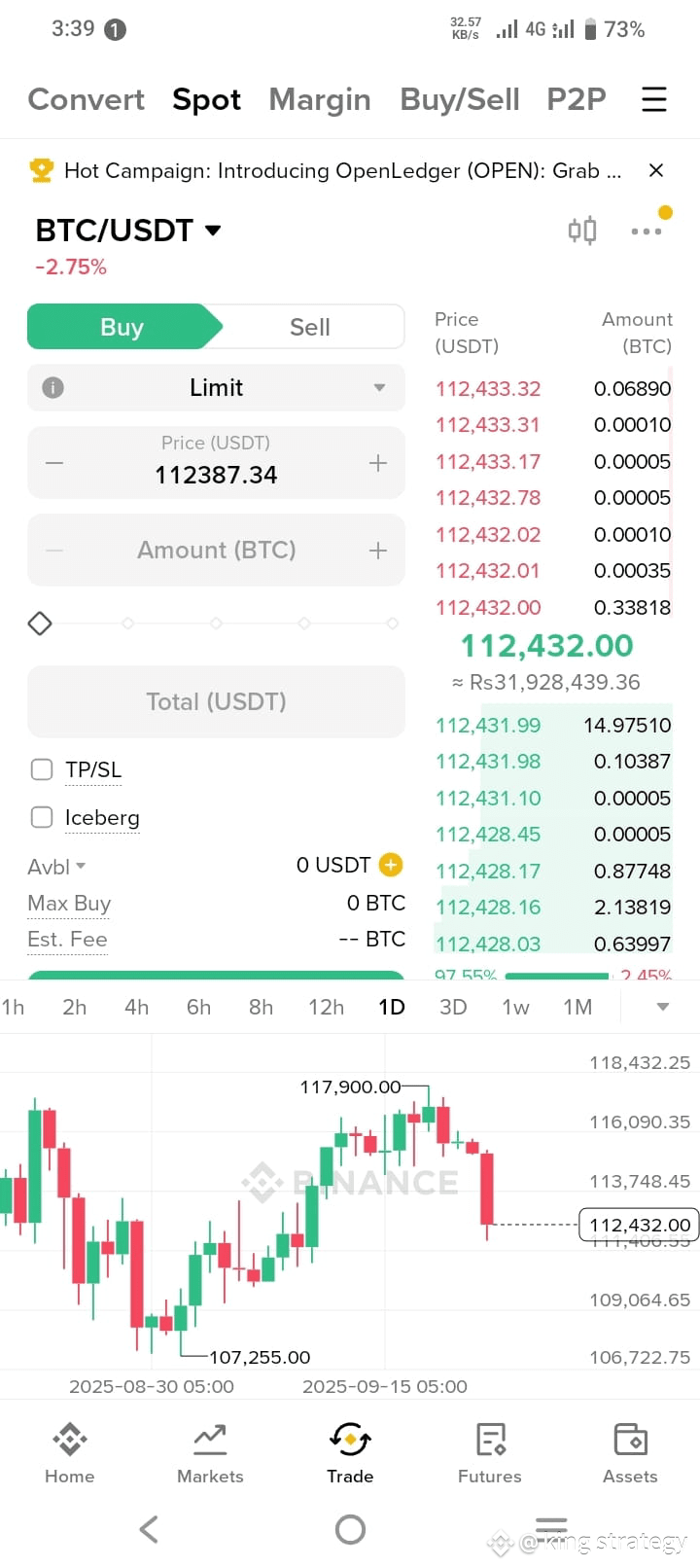This screenshot has width=700, height=1568.
Task: Tap yellow plus icon to deposit USDT
Action: pos(391,865)
